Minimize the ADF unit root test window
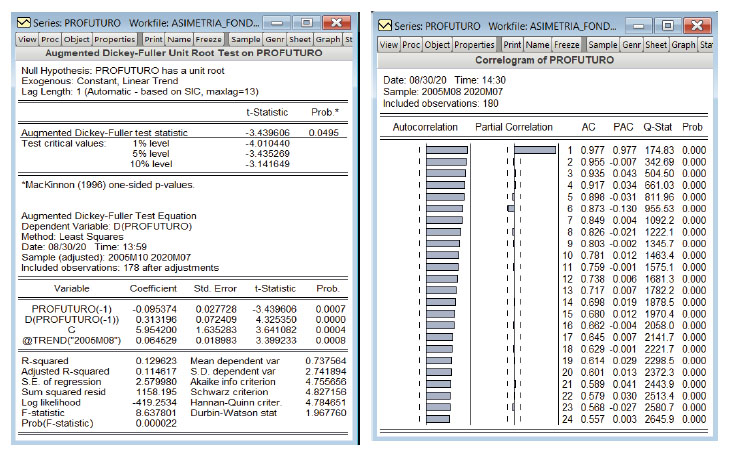The width and height of the screenshot is (736, 450). click(277, 23)
